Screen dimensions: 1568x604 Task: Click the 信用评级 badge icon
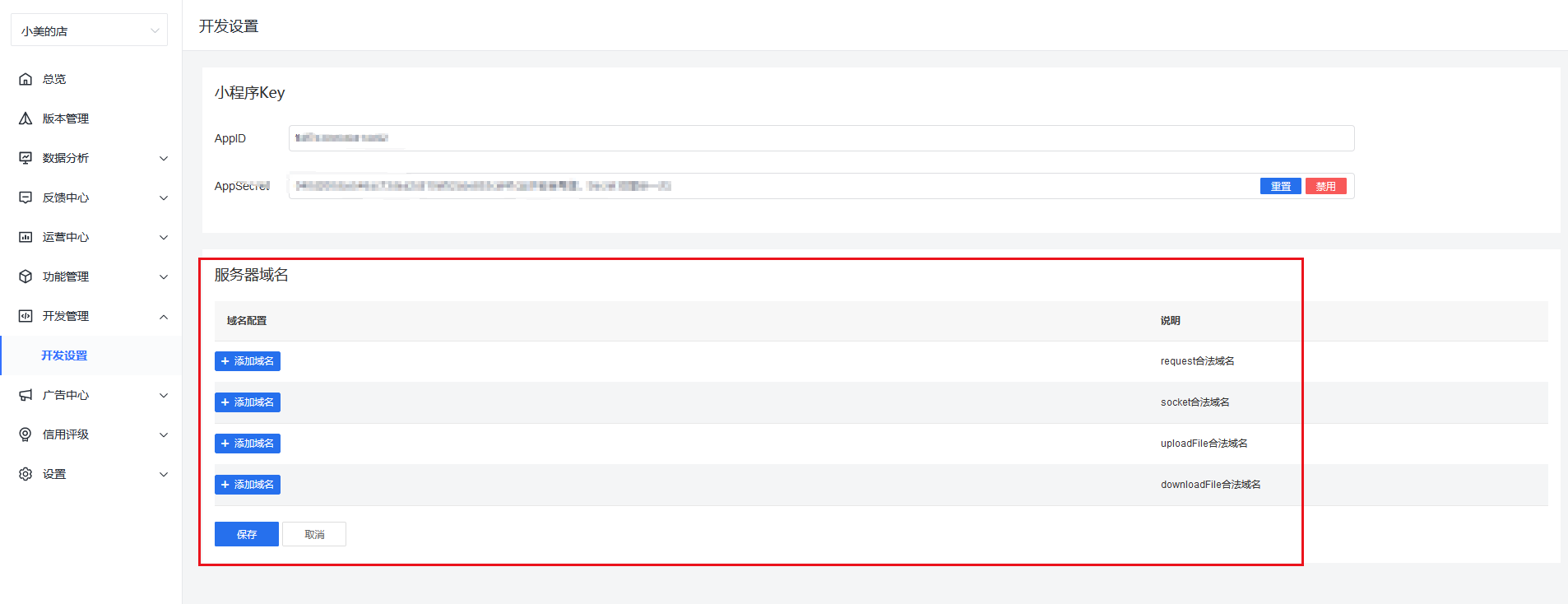click(26, 434)
